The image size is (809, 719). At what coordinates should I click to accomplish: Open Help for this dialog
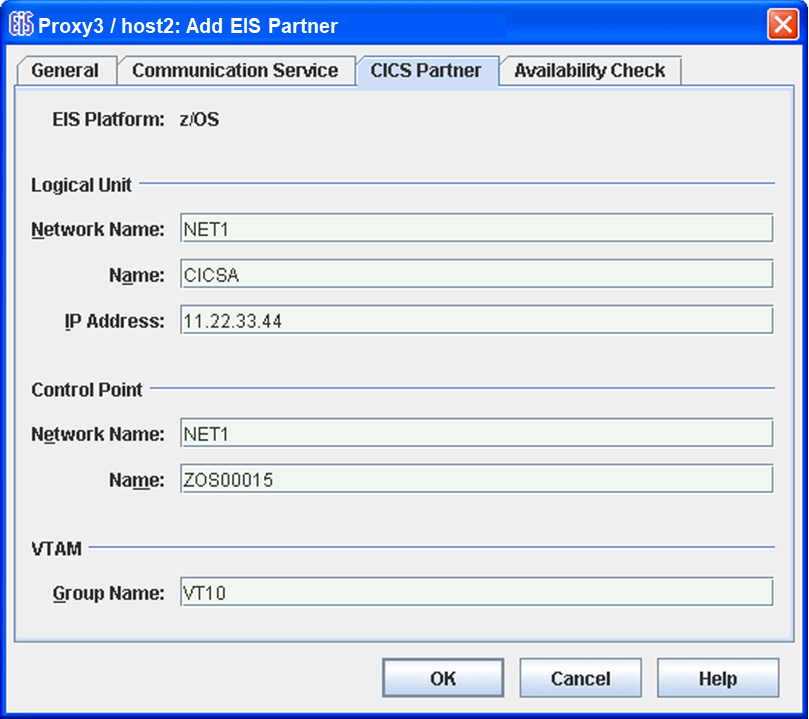pyautogui.click(x=717, y=678)
